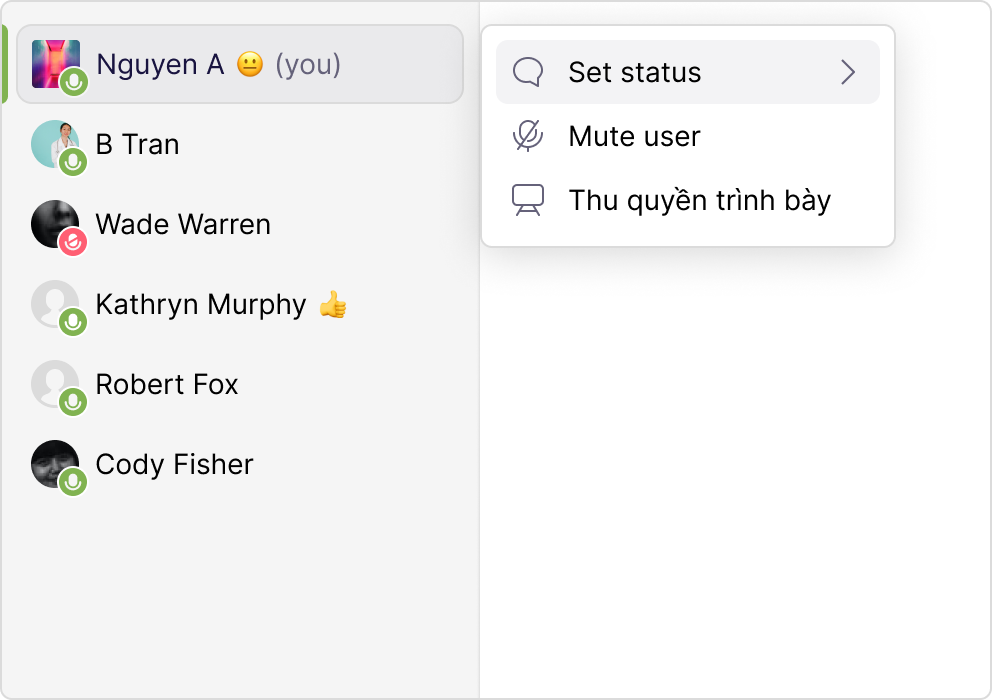
Task: Expand the Set status submenu arrow
Action: click(848, 72)
